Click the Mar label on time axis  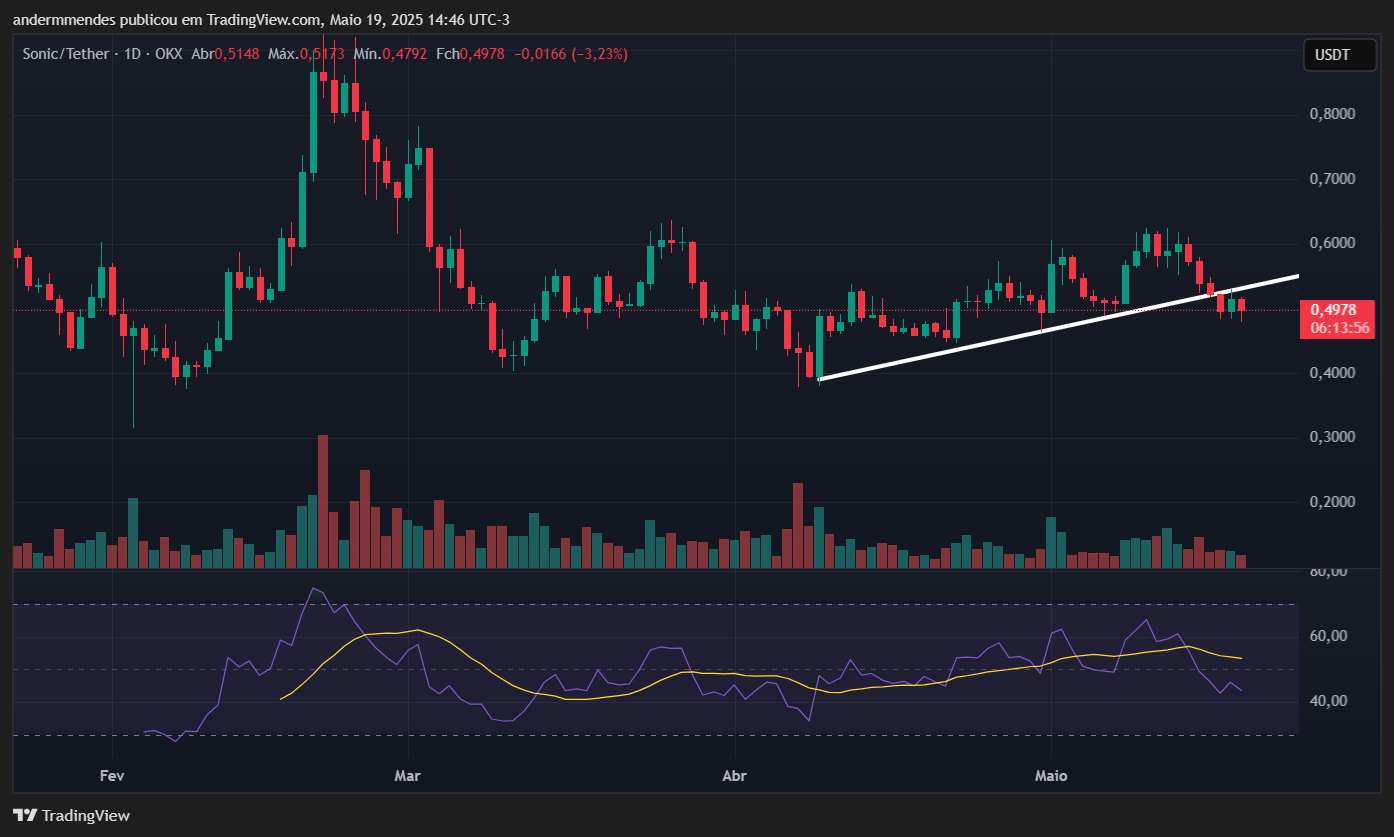(x=408, y=776)
